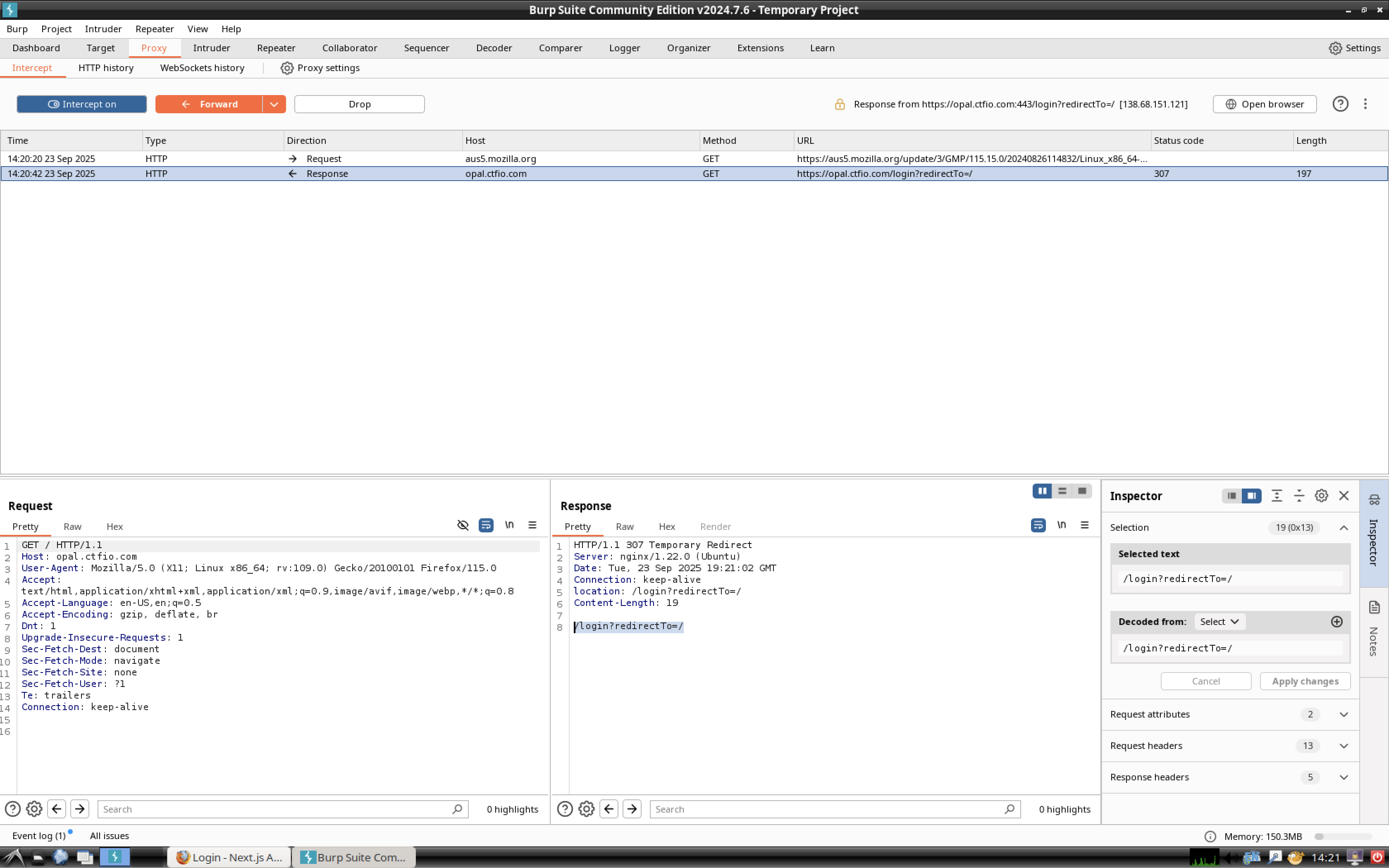Select side-by-side request/response layout
Viewport: 1389px width, 868px height.
coord(1042,491)
